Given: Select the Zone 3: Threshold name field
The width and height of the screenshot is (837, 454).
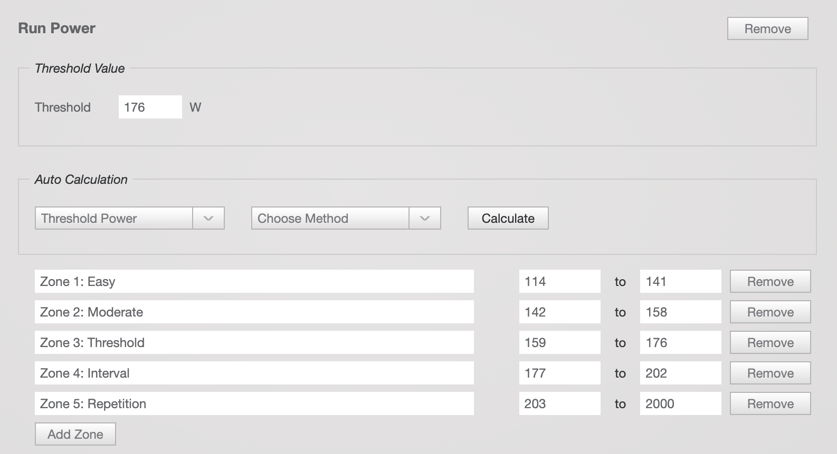Looking at the screenshot, I should [254, 343].
